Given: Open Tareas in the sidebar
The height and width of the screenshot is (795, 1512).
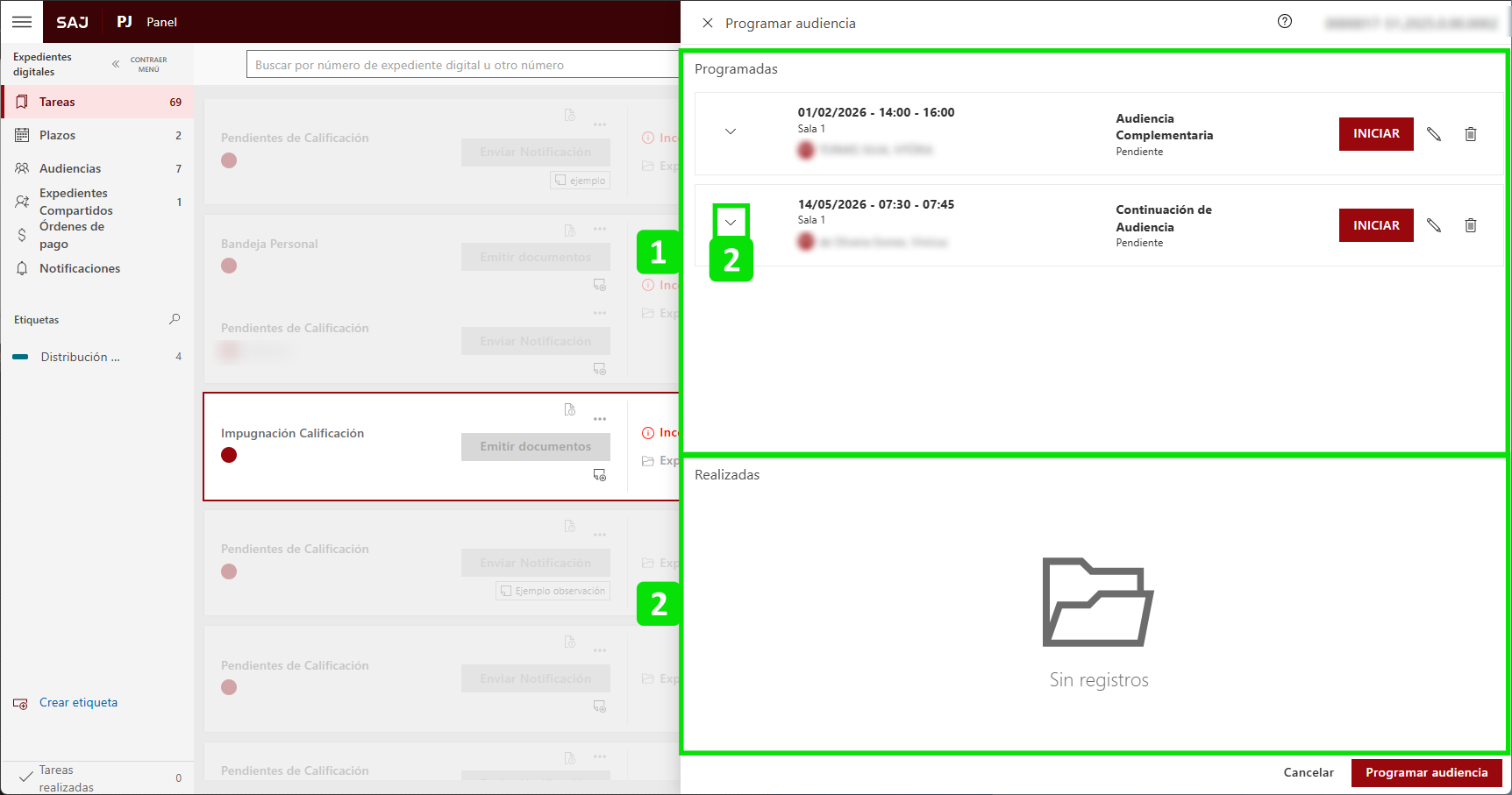Looking at the screenshot, I should (57, 102).
